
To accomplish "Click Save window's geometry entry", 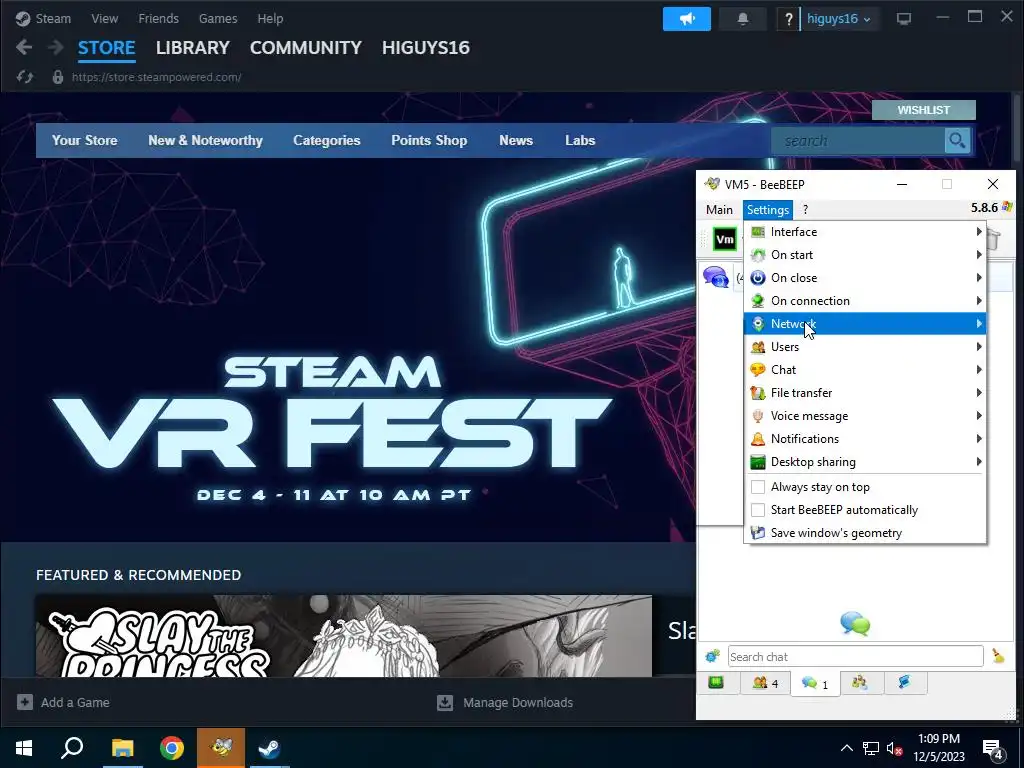I will tap(865, 533).
